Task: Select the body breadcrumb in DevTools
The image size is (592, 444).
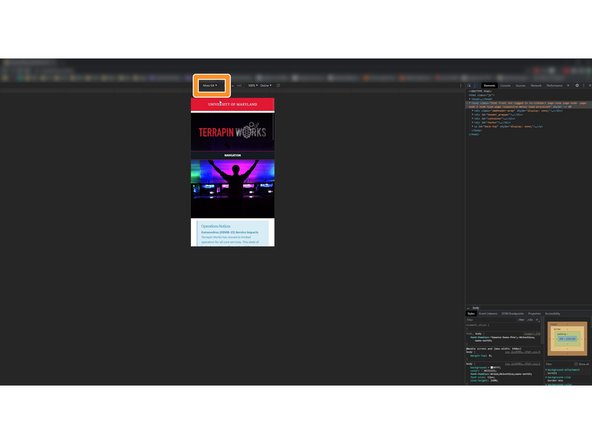Action: pyautogui.click(x=476, y=308)
